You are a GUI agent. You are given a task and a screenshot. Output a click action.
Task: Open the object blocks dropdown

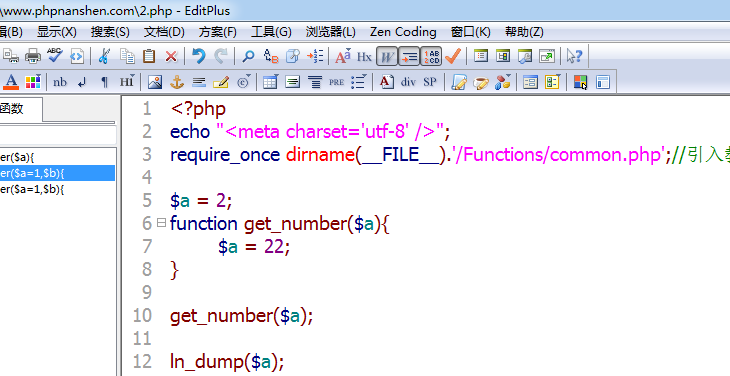click(x=503, y=82)
